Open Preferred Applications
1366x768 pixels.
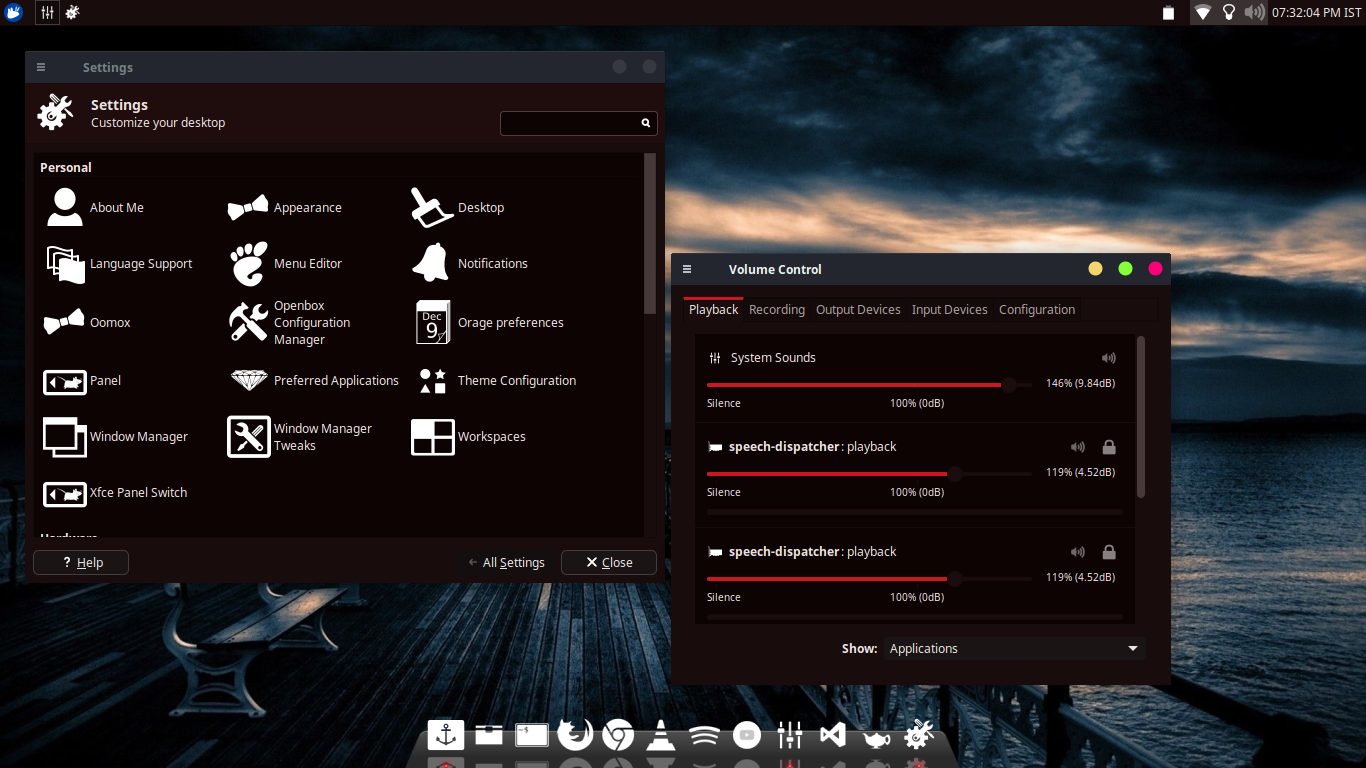coord(314,381)
